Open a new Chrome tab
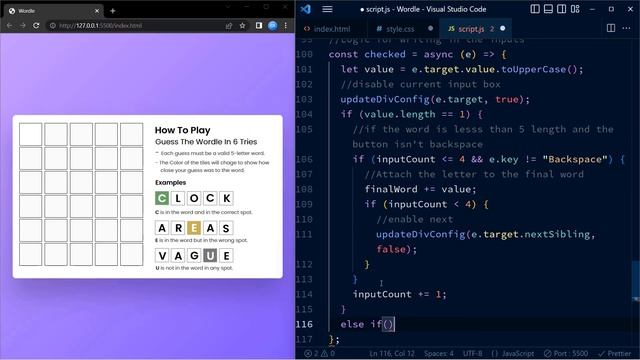This screenshot has width=640, height=360. [x=113, y=11]
